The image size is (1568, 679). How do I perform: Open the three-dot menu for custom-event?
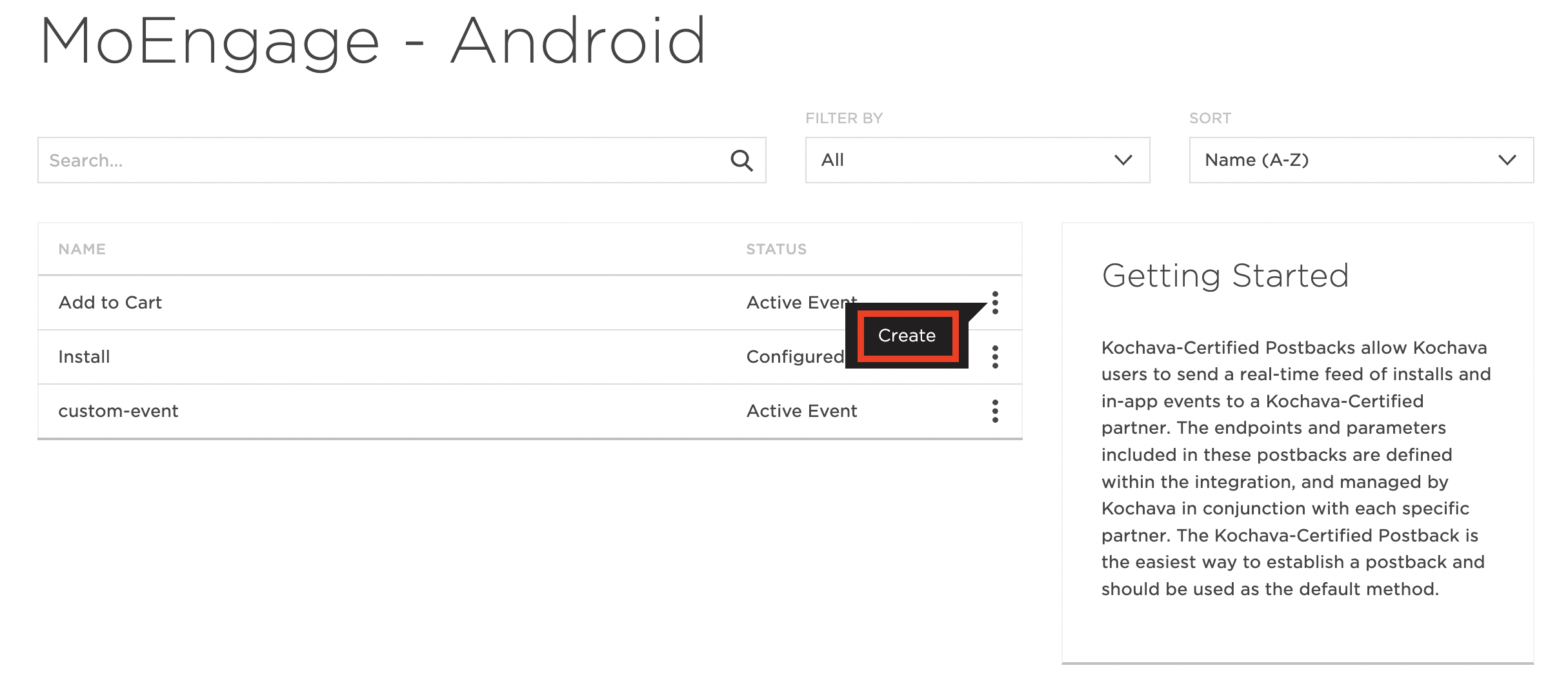(995, 411)
